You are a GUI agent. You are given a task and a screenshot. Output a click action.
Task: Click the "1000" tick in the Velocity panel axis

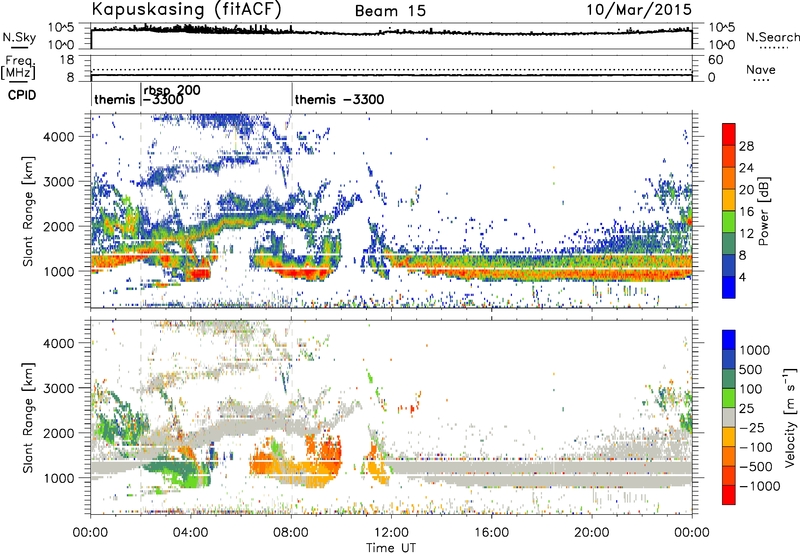(59, 478)
